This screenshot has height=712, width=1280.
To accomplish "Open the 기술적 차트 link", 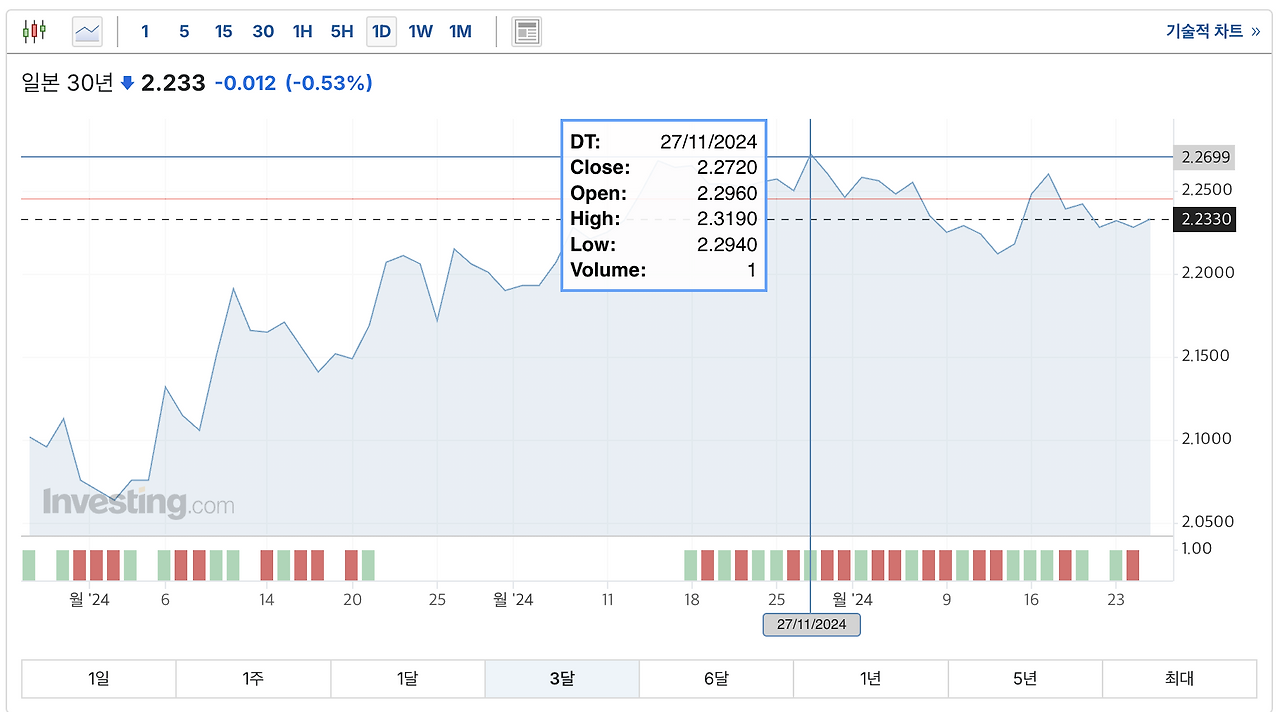I will tap(1212, 31).
